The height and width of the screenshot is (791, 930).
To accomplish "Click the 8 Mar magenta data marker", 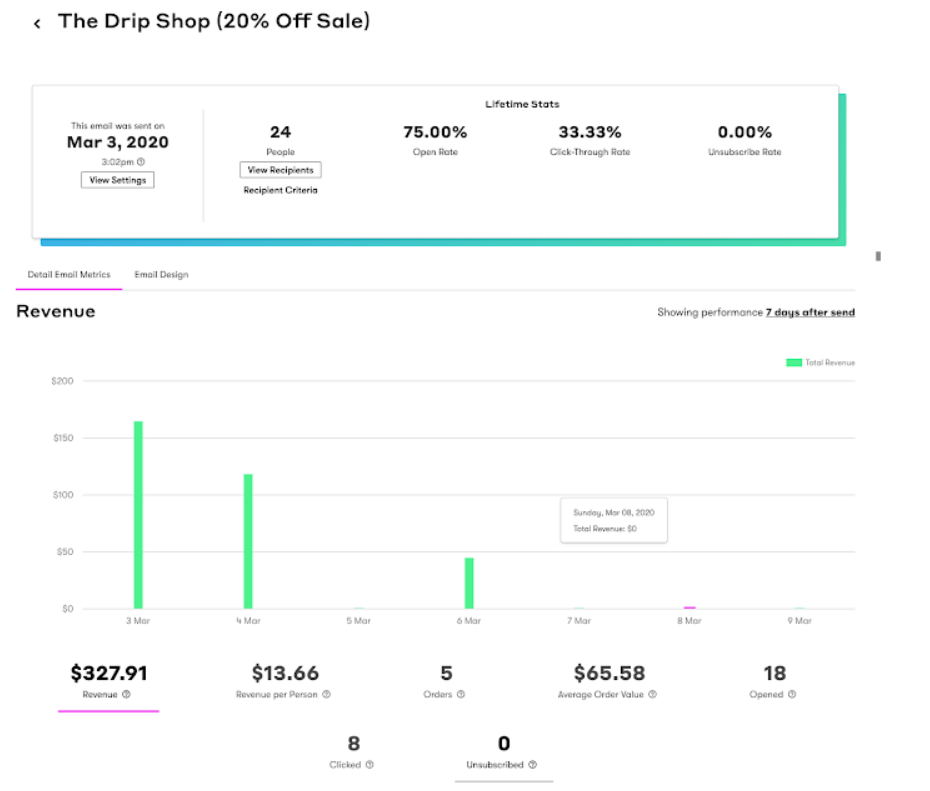I will point(689,608).
